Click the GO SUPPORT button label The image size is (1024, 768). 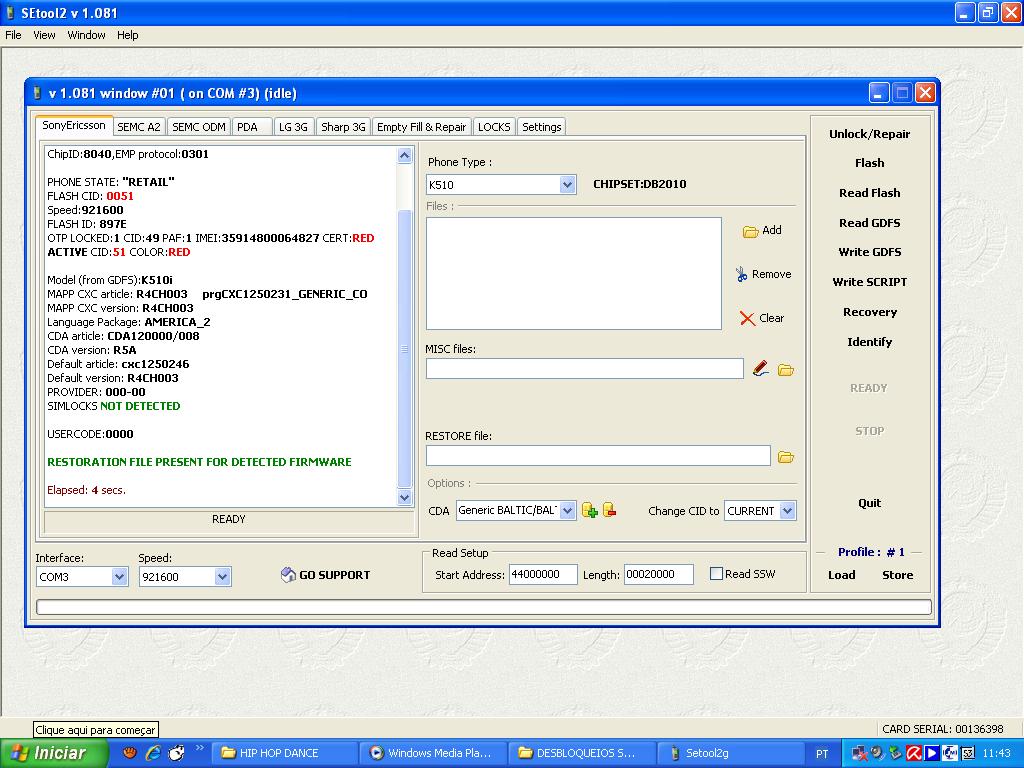pos(334,575)
